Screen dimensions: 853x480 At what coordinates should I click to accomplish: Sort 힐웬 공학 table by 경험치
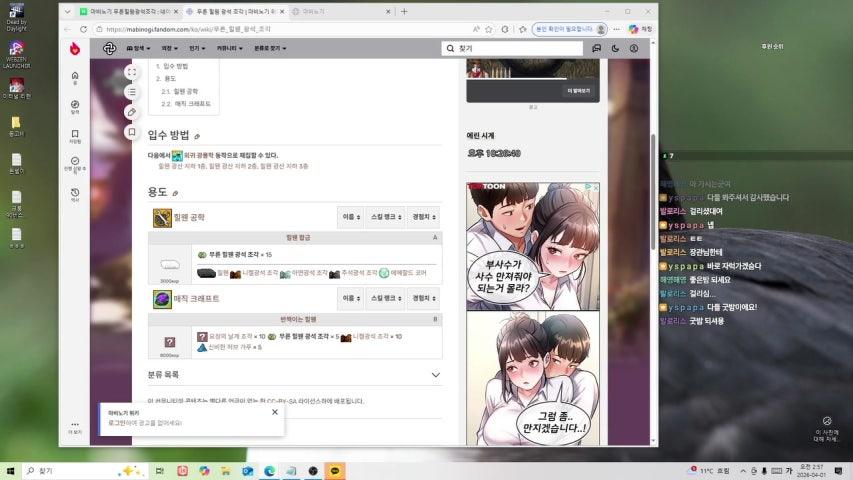[x=423, y=217]
